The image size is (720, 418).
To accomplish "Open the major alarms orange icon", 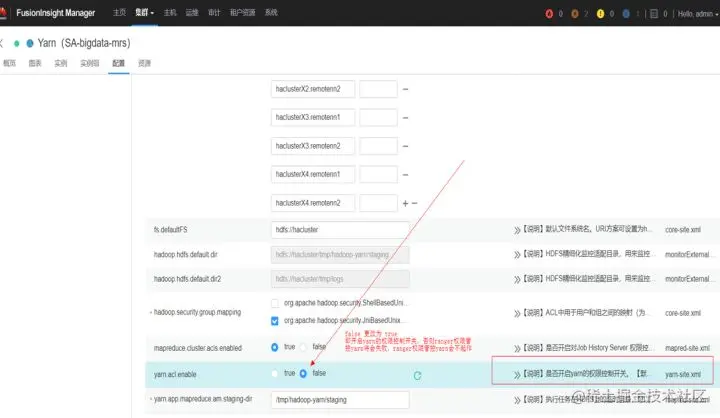I will point(574,14).
